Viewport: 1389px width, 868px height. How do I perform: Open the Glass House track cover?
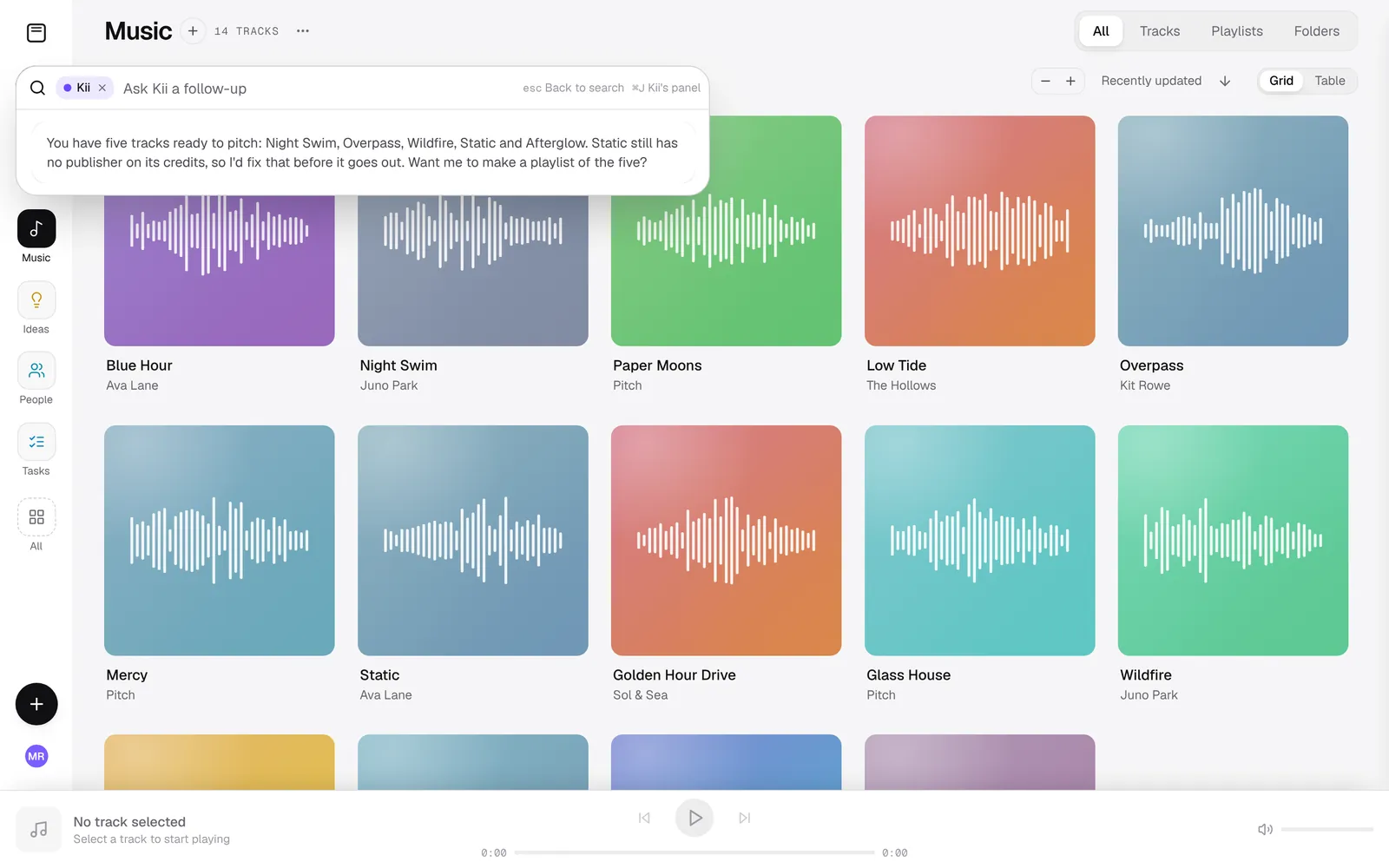[x=979, y=540]
